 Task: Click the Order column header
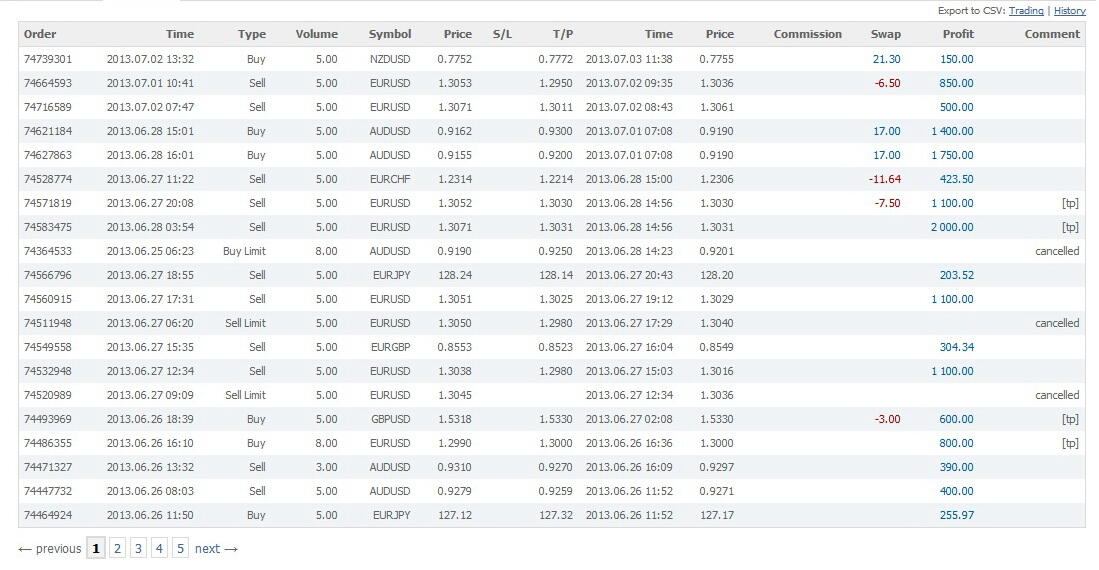pos(40,34)
